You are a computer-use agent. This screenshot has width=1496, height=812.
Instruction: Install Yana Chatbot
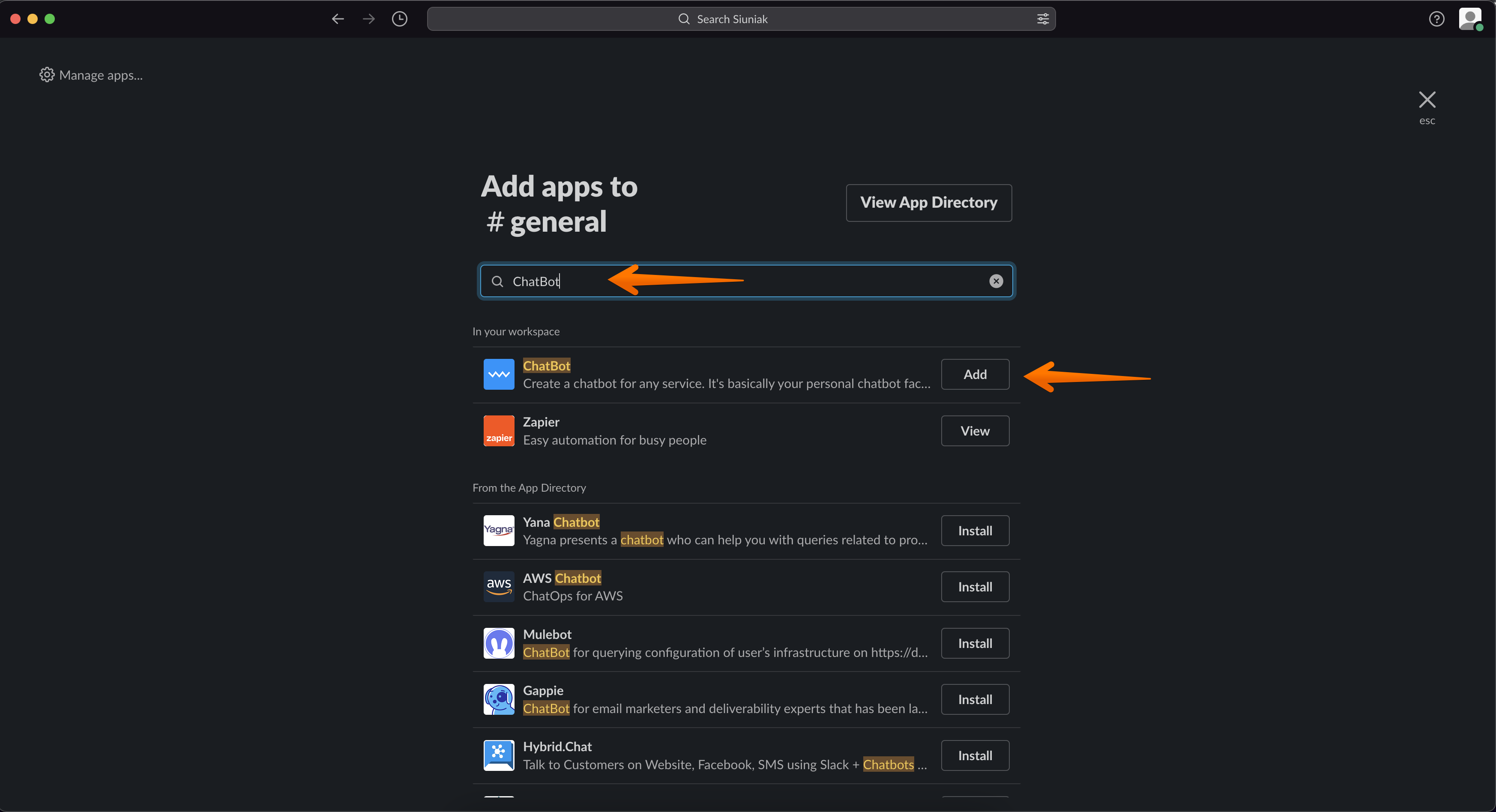(x=975, y=531)
